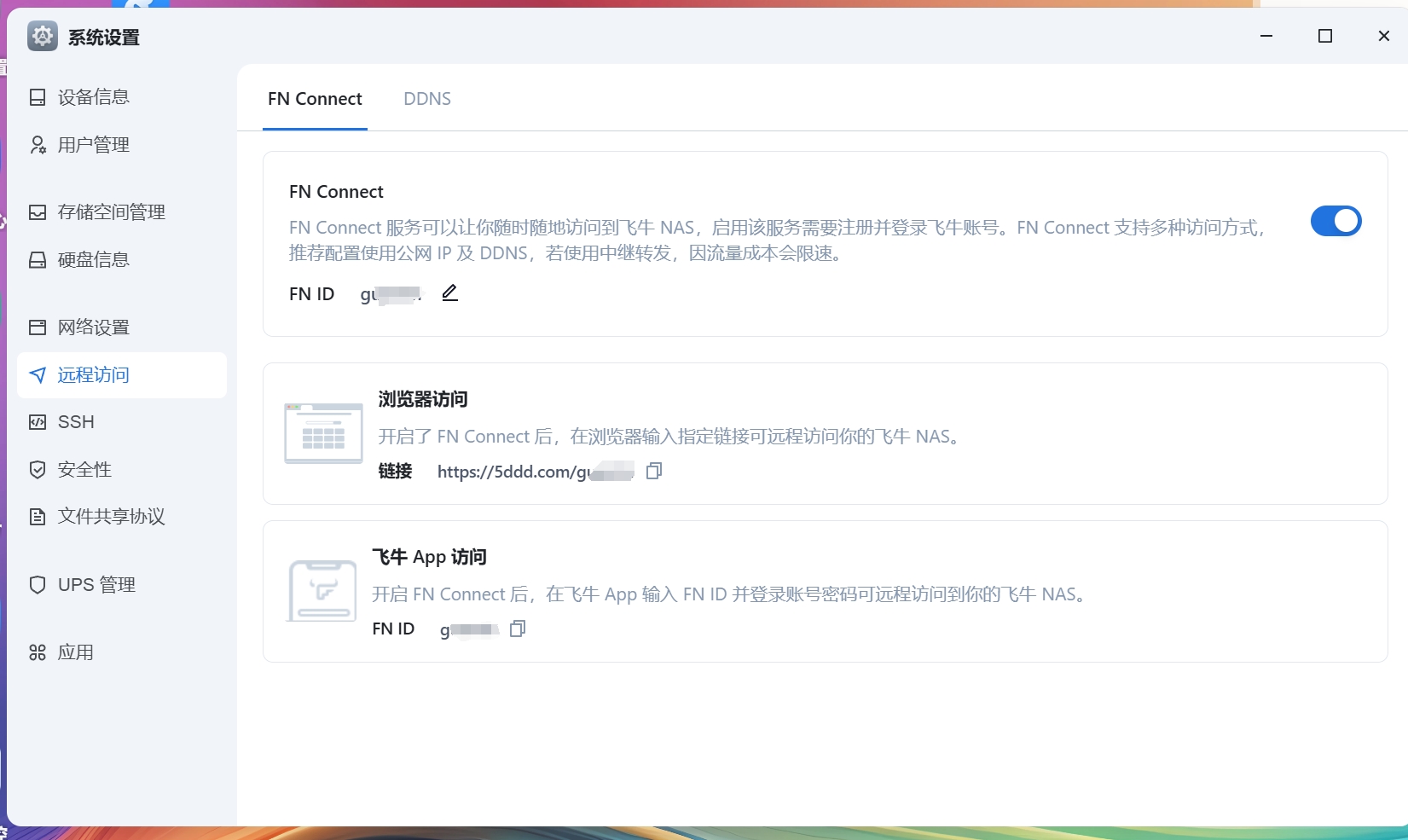The height and width of the screenshot is (840, 1408).
Task: Open UPS 管理 section
Action: [x=122, y=585]
